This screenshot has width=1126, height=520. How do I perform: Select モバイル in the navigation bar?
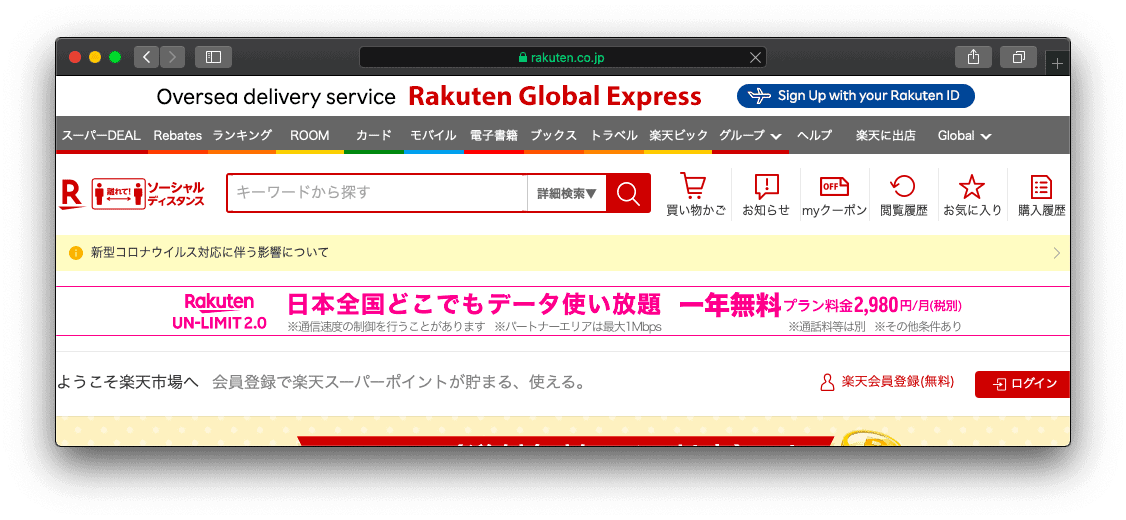pos(433,135)
